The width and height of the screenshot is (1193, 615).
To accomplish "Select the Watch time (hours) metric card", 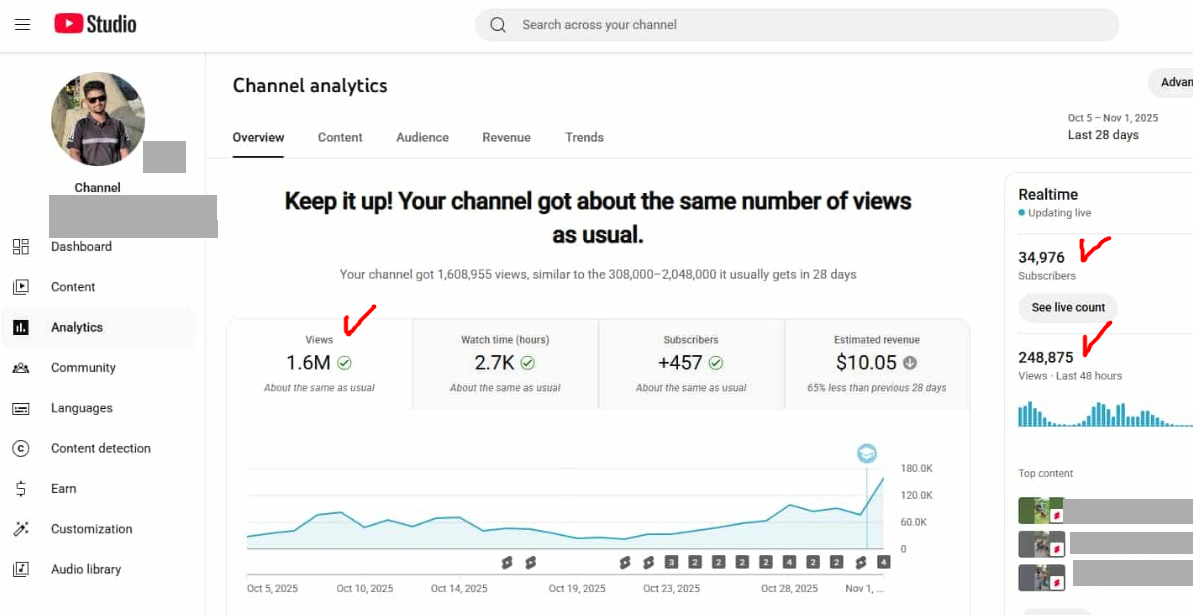I will click(505, 364).
